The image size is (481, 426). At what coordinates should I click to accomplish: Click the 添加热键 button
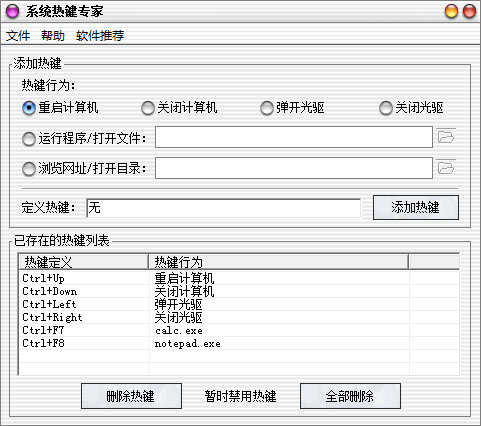416,207
